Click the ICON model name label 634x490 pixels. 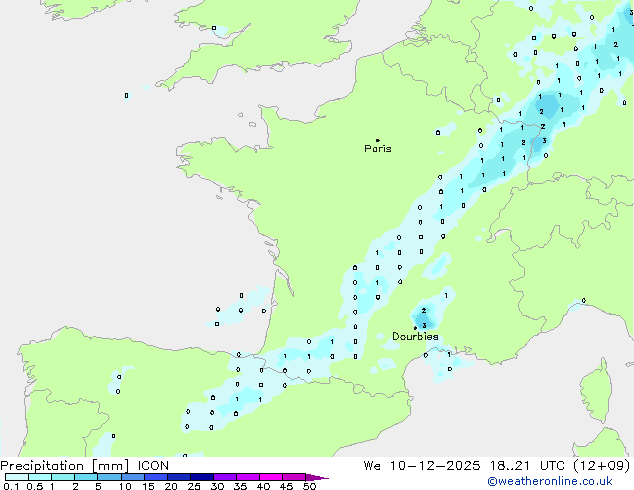tap(154, 466)
